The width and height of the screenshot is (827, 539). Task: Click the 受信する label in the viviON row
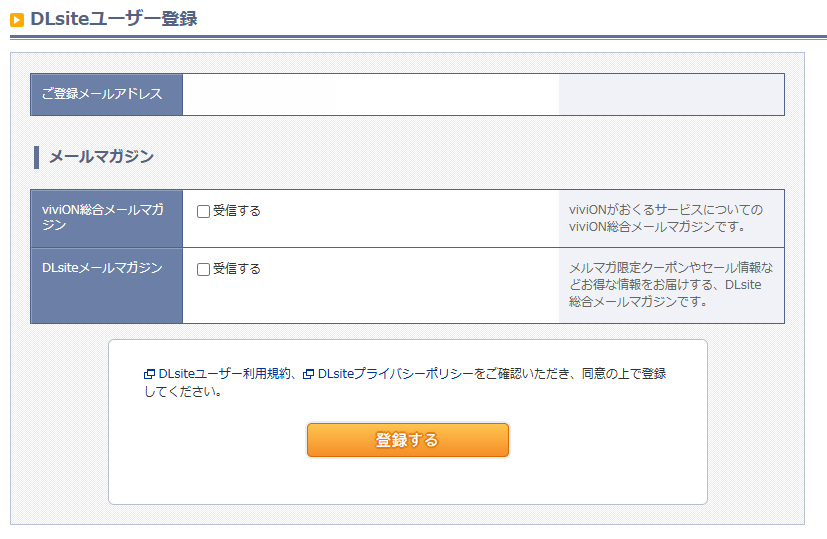[237, 211]
